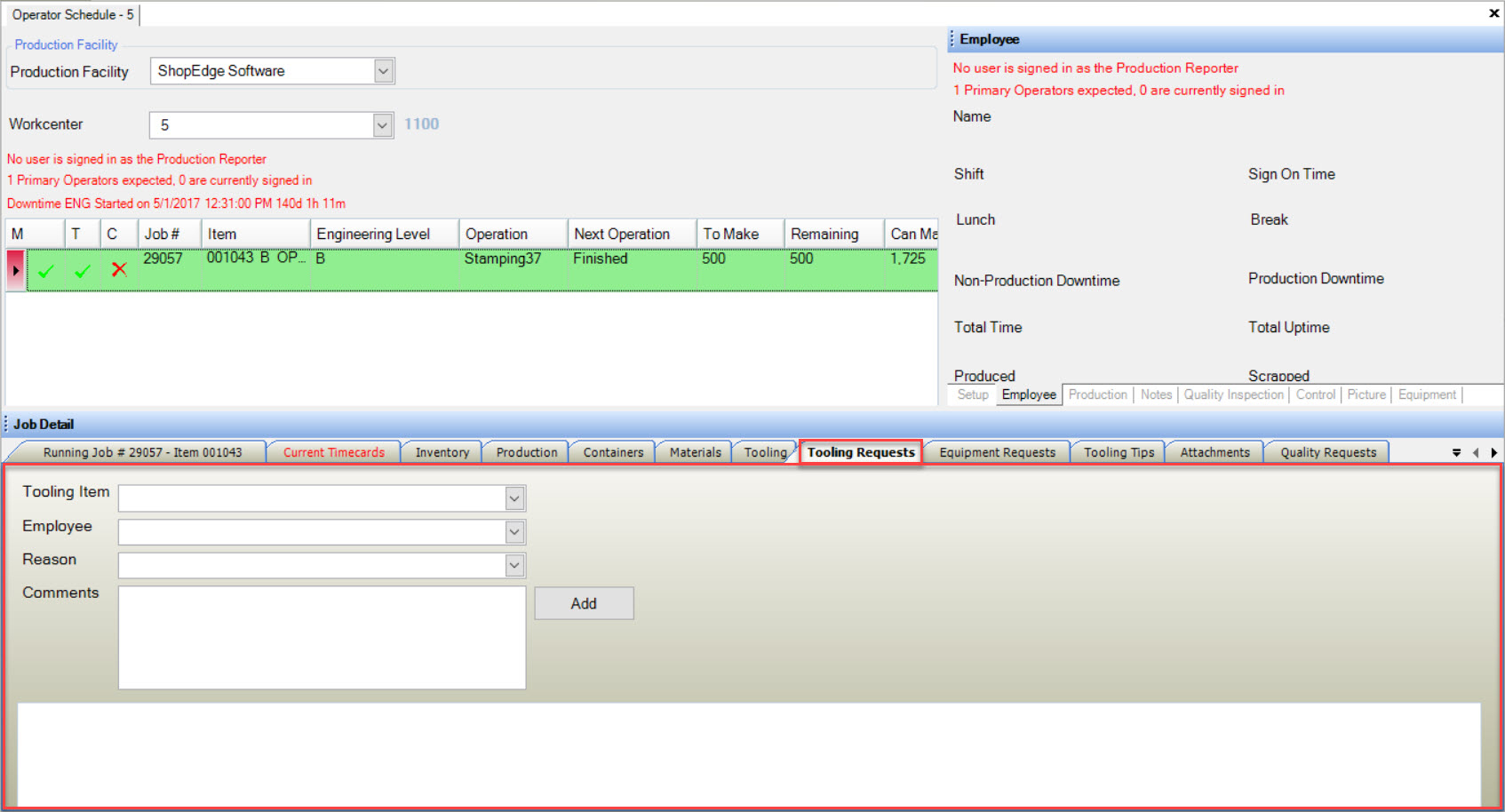This screenshot has width=1505, height=812.
Task: Click the empty tooling requests list area
Action: 749,753
